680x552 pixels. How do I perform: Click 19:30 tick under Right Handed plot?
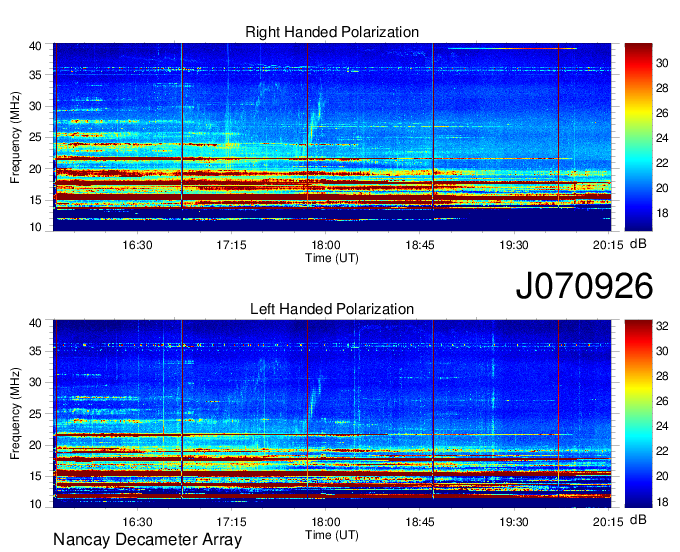(514, 245)
